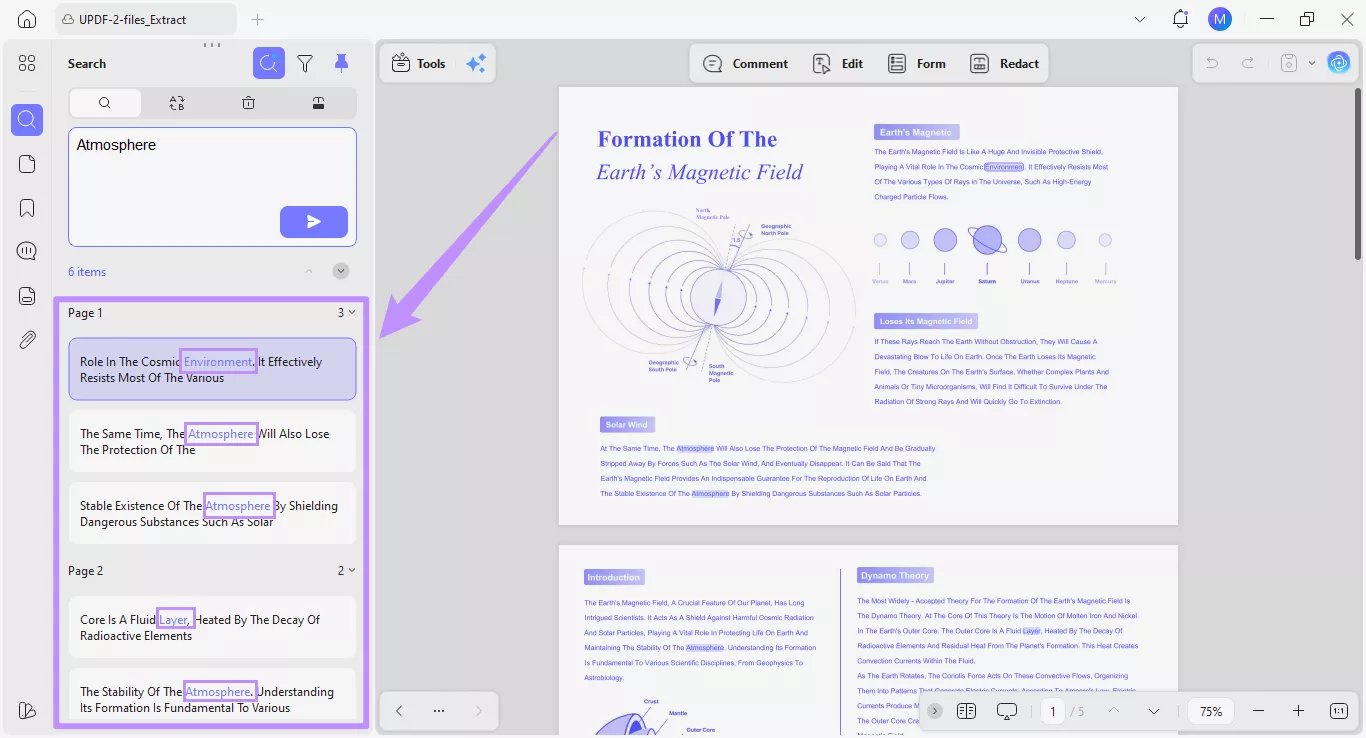Open the Comment annotation tool

click(x=746, y=63)
